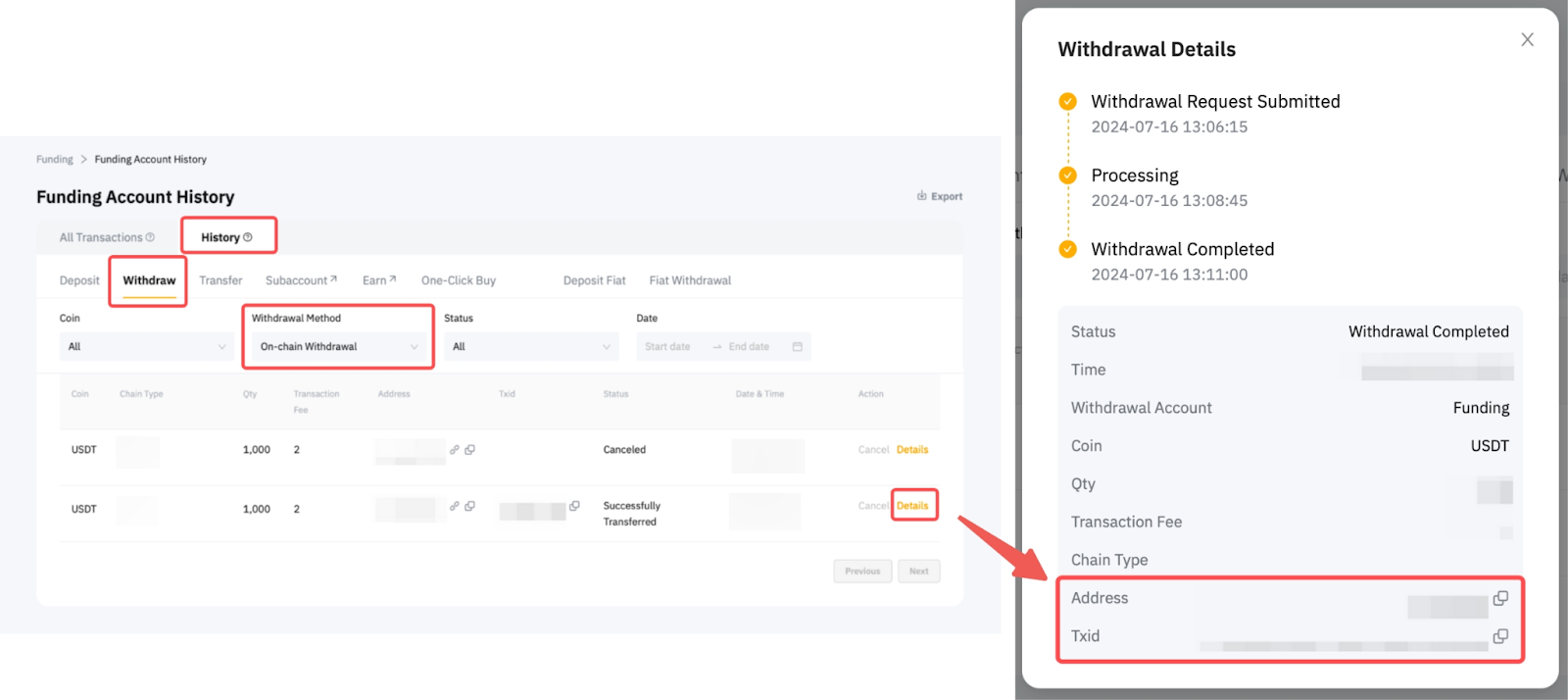Image resolution: width=1568 pixels, height=700 pixels.
Task: Click address link icon in Canceled row
Action: click(x=455, y=450)
